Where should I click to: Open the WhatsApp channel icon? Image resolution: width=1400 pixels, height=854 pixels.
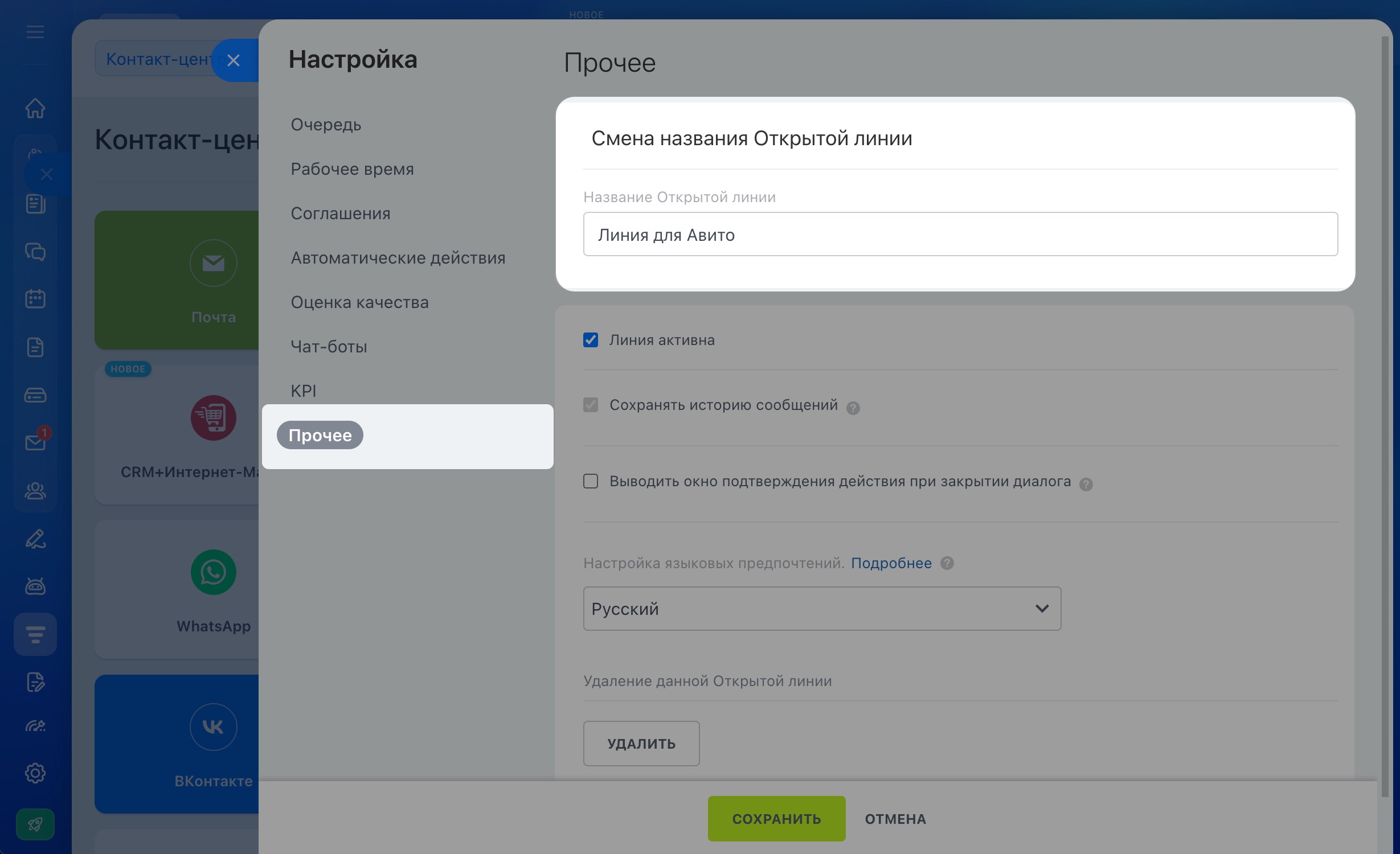click(214, 572)
